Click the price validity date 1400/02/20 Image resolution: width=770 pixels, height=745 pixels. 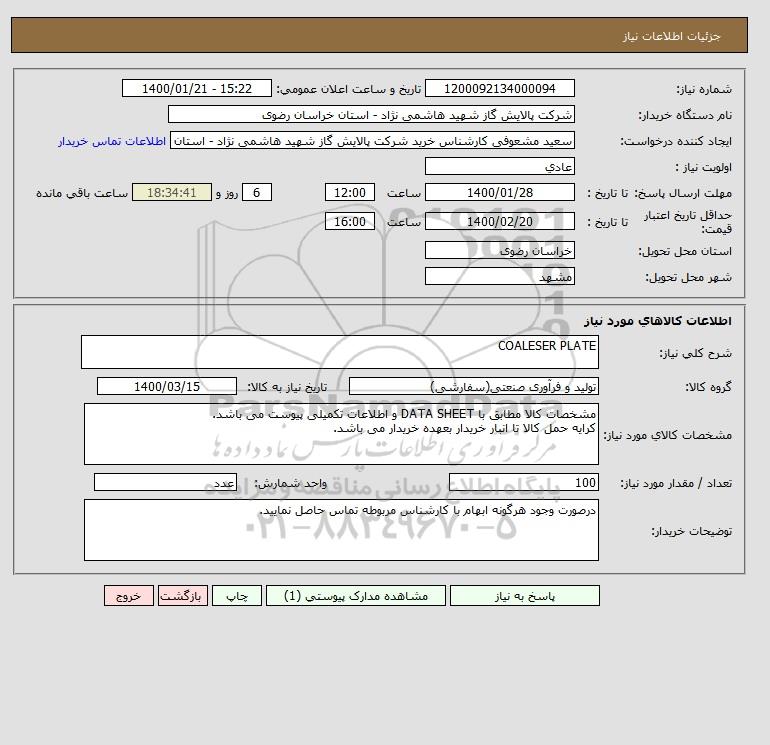coord(499,221)
